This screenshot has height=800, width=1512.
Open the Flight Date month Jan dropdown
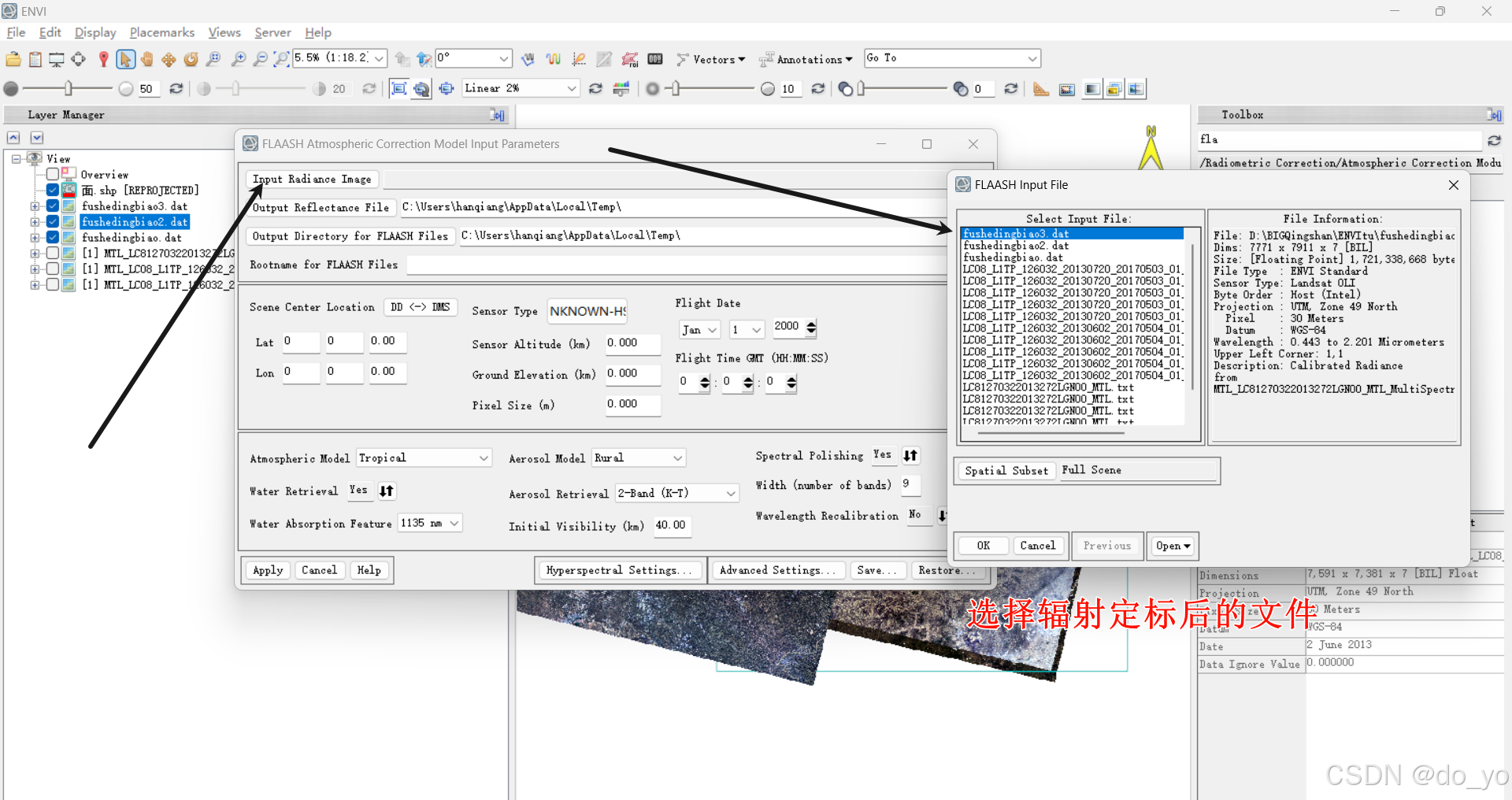(x=699, y=330)
